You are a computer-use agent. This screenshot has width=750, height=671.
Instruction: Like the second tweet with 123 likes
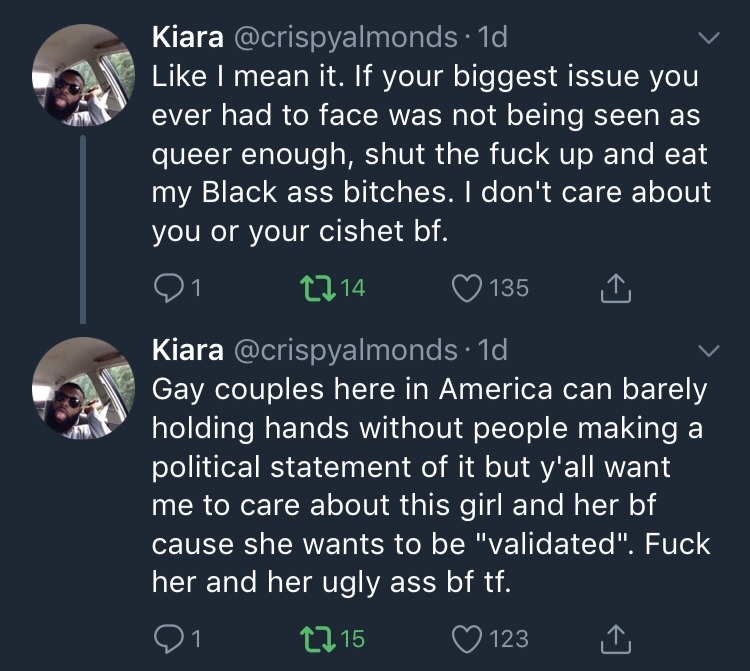467,638
